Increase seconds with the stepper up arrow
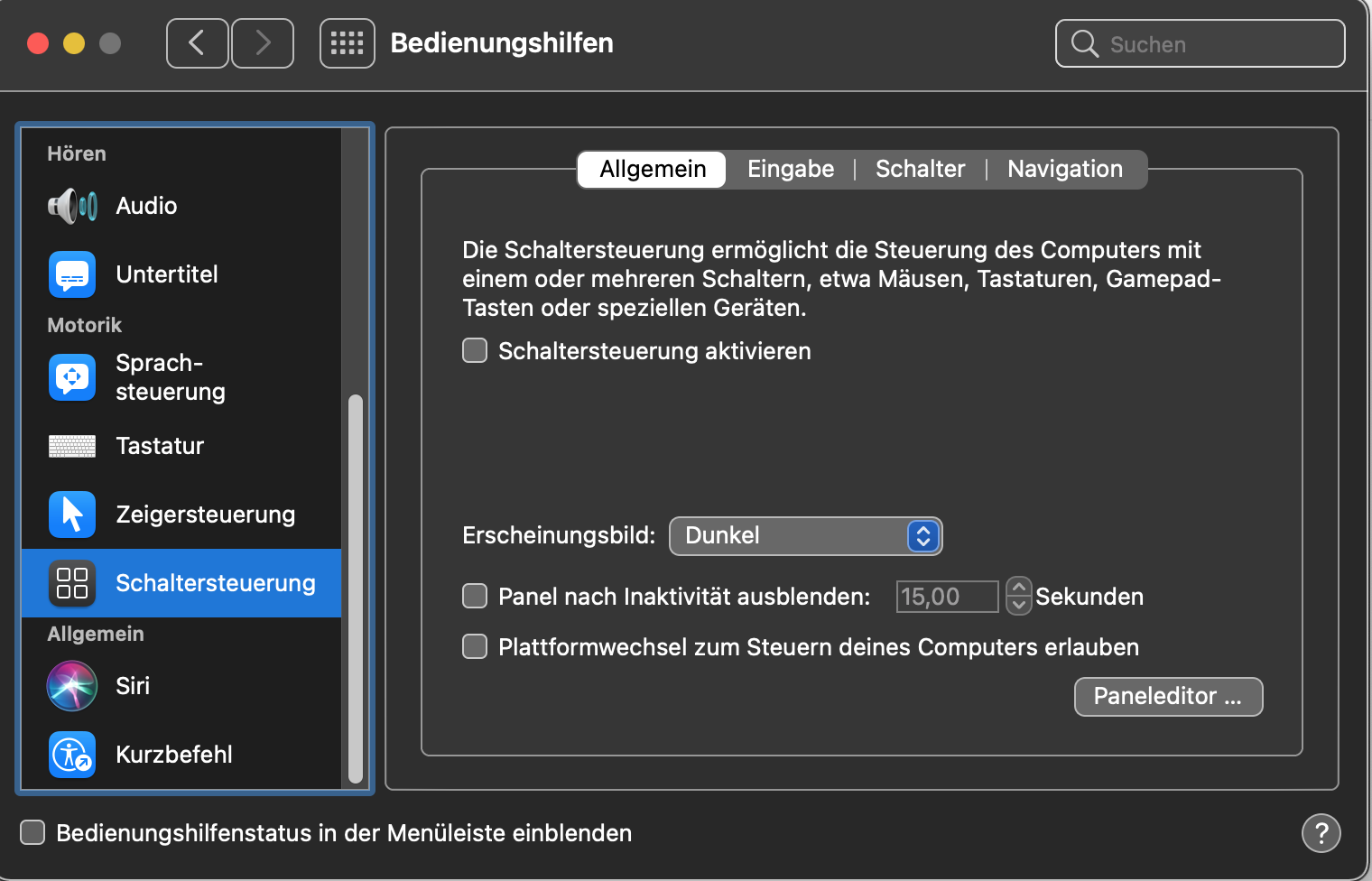The image size is (1372, 881). pyautogui.click(x=1019, y=587)
